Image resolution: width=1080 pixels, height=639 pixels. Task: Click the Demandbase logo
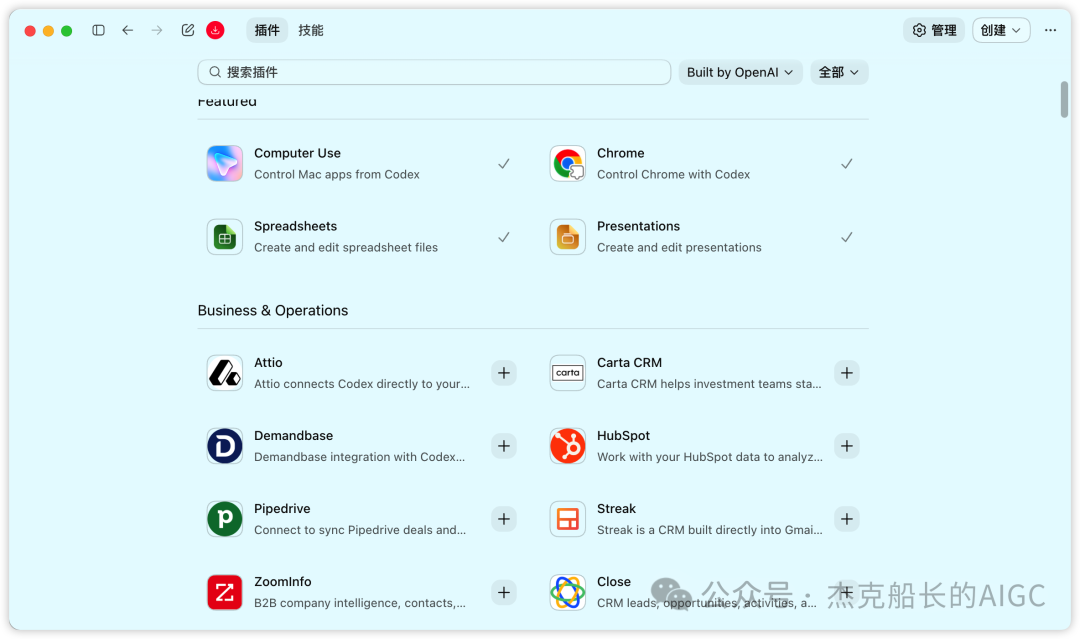tap(225, 446)
